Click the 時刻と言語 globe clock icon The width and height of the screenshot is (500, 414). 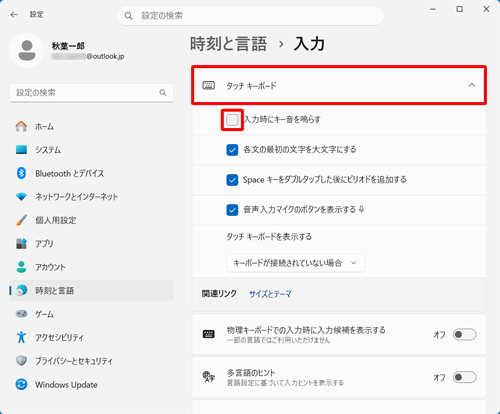pyautogui.click(x=21, y=290)
